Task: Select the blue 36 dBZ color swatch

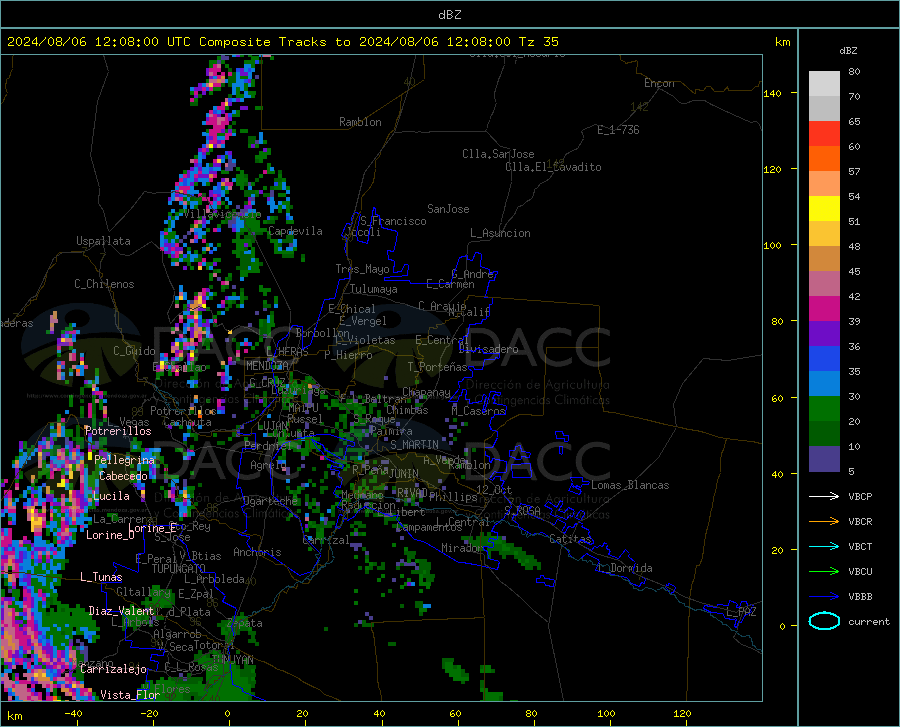Action: click(x=824, y=359)
